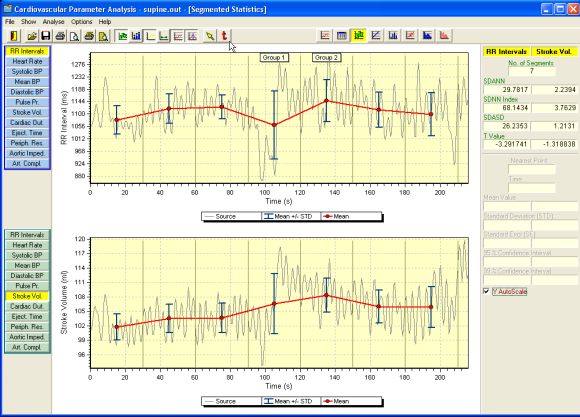Open the Analyse menu
580x417 pixels.
click(x=53, y=22)
